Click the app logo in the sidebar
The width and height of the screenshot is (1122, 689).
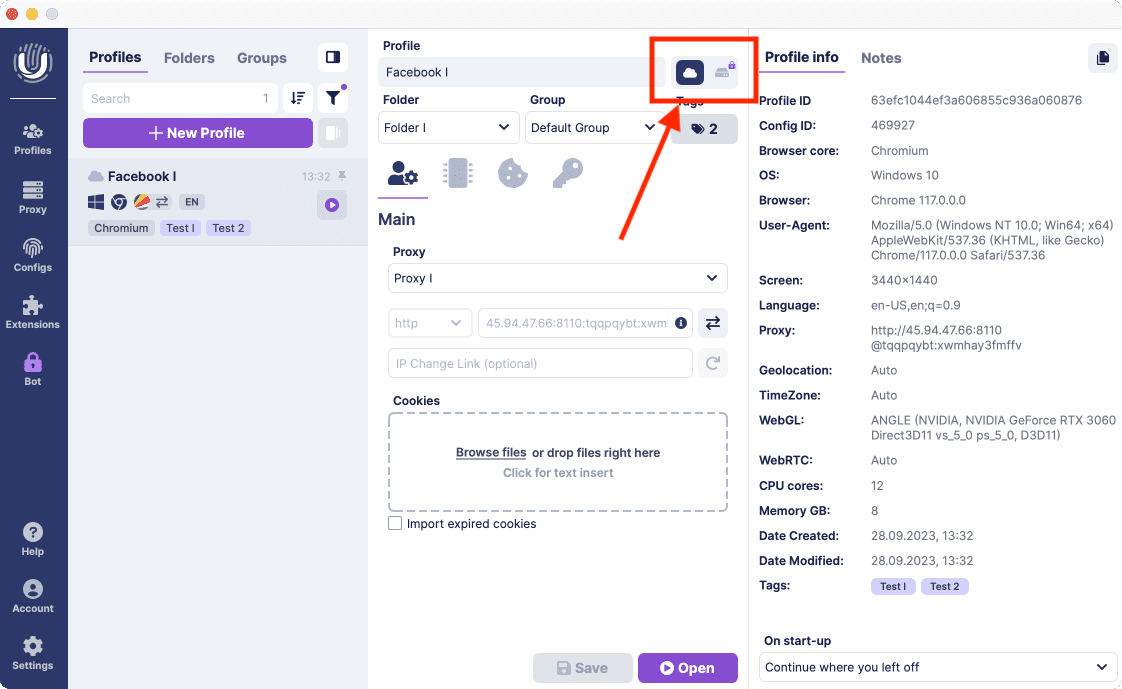(x=33, y=63)
